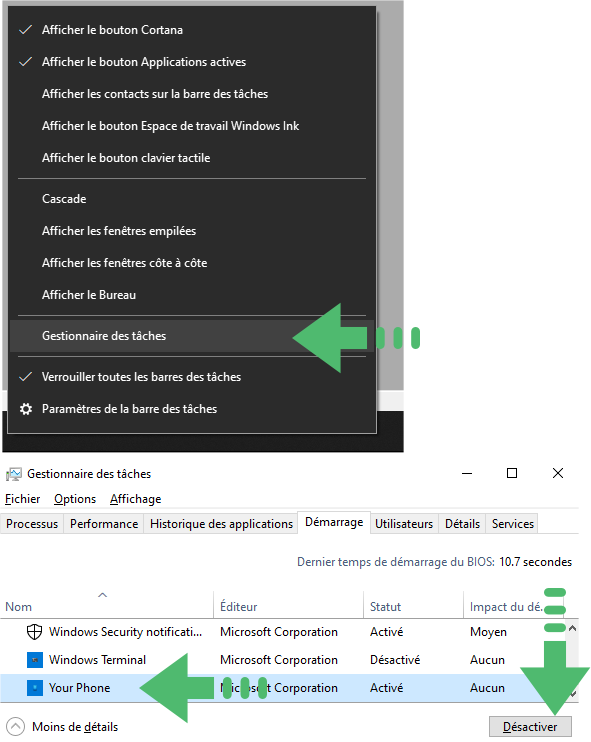Screen dimensions: 591x742
Task: Open the Affichage menu
Action: click(x=135, y=499)
